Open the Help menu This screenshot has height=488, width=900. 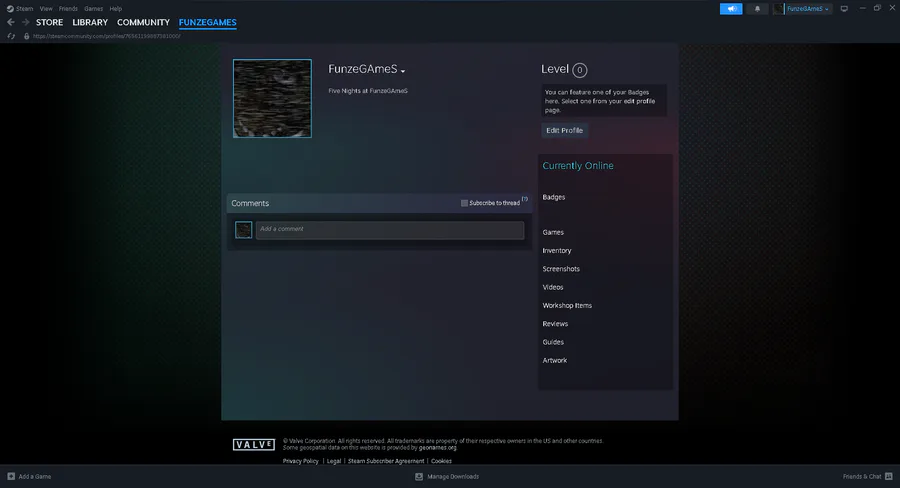116,9
